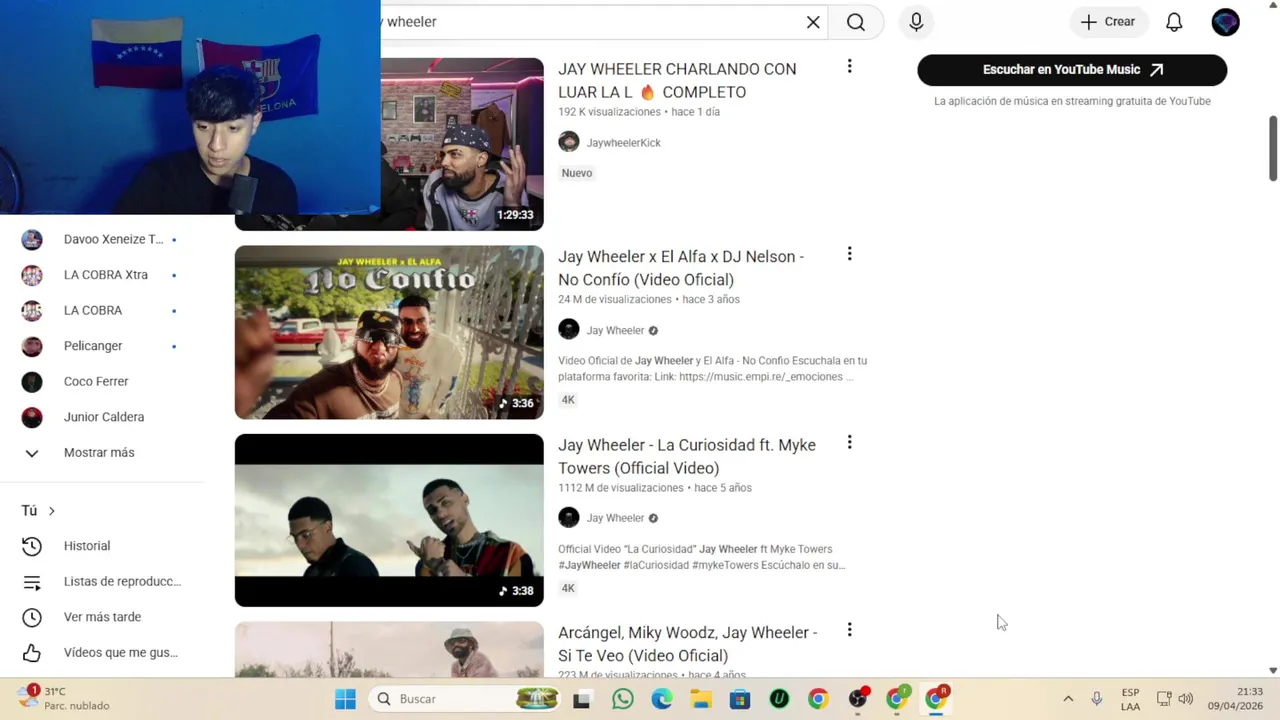Open the JaywheelerKick channel avatar

[x=569, y=142]
